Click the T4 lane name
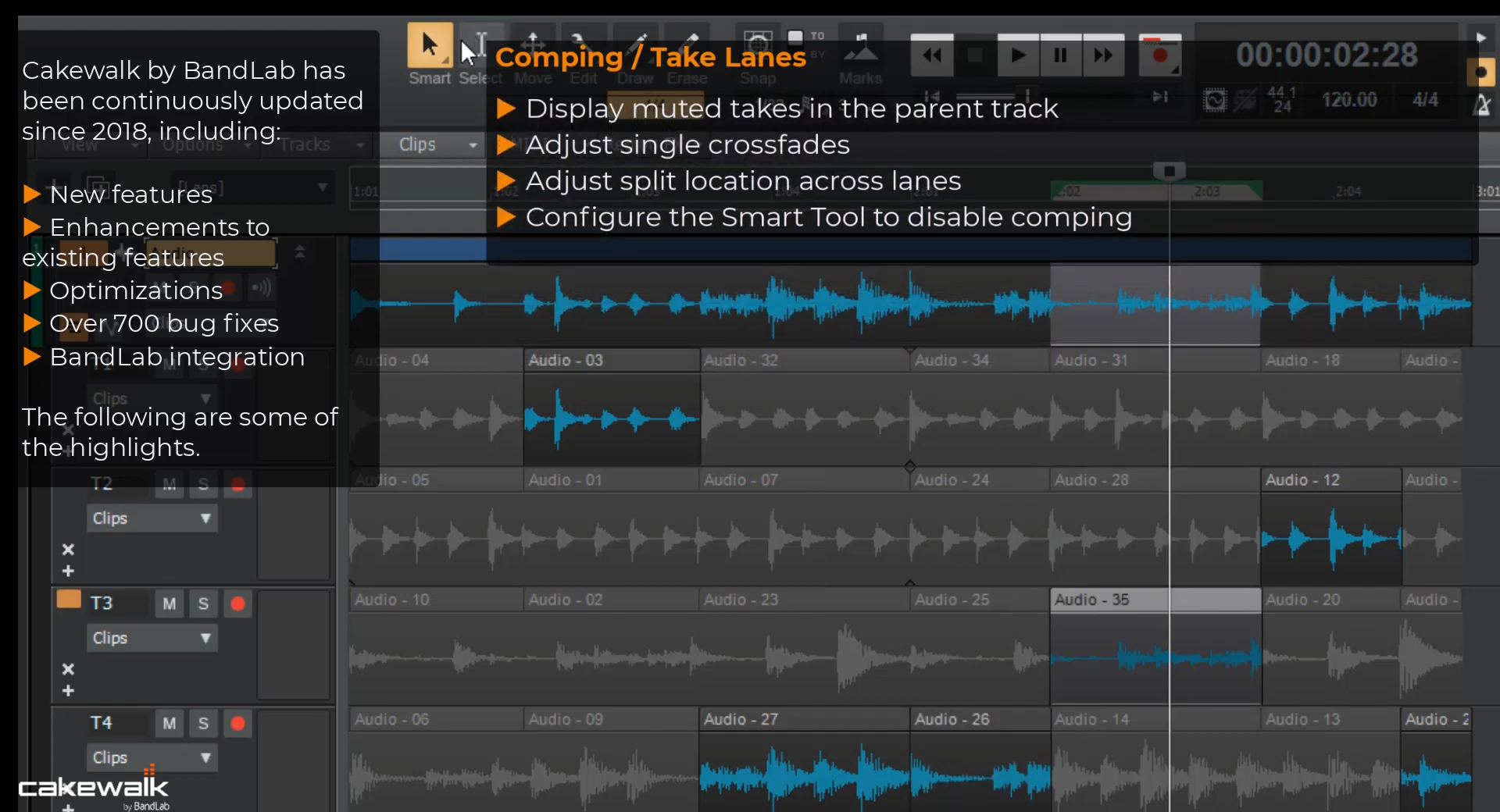The width and height of the screenshot is (1500, 812). 102,723
